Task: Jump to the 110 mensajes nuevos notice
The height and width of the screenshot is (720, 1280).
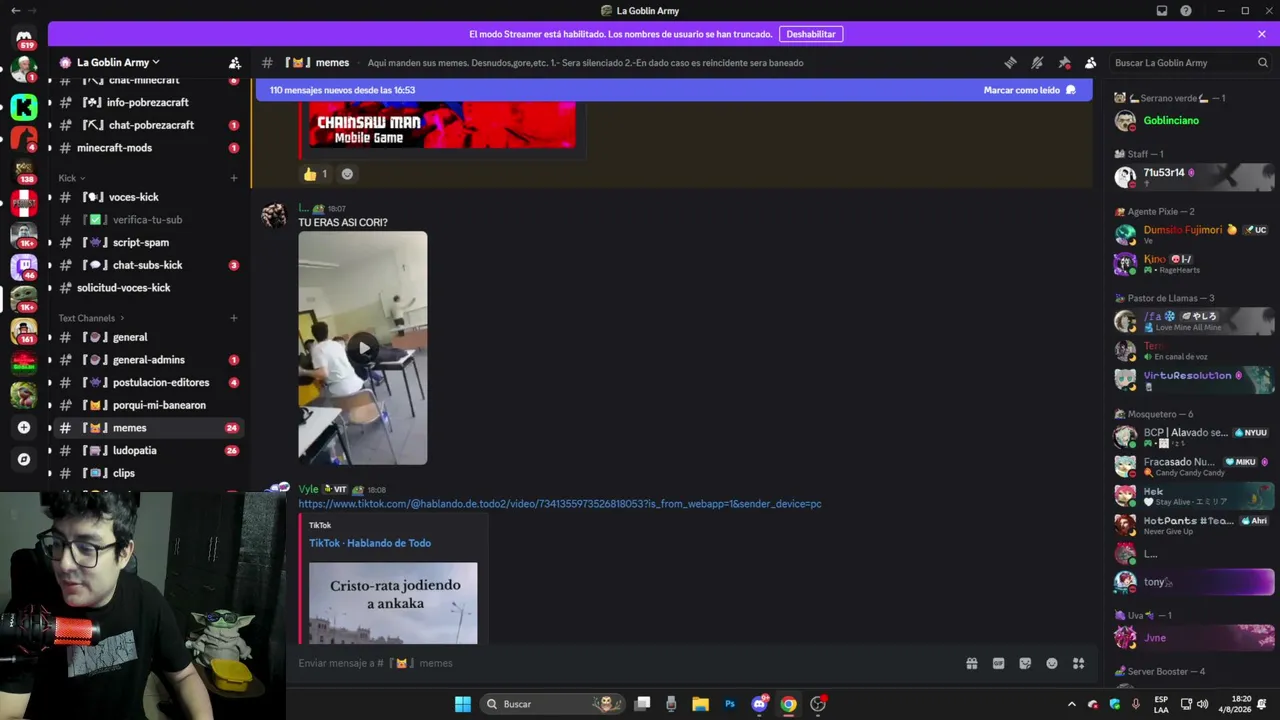Action: tap(342, 90)
